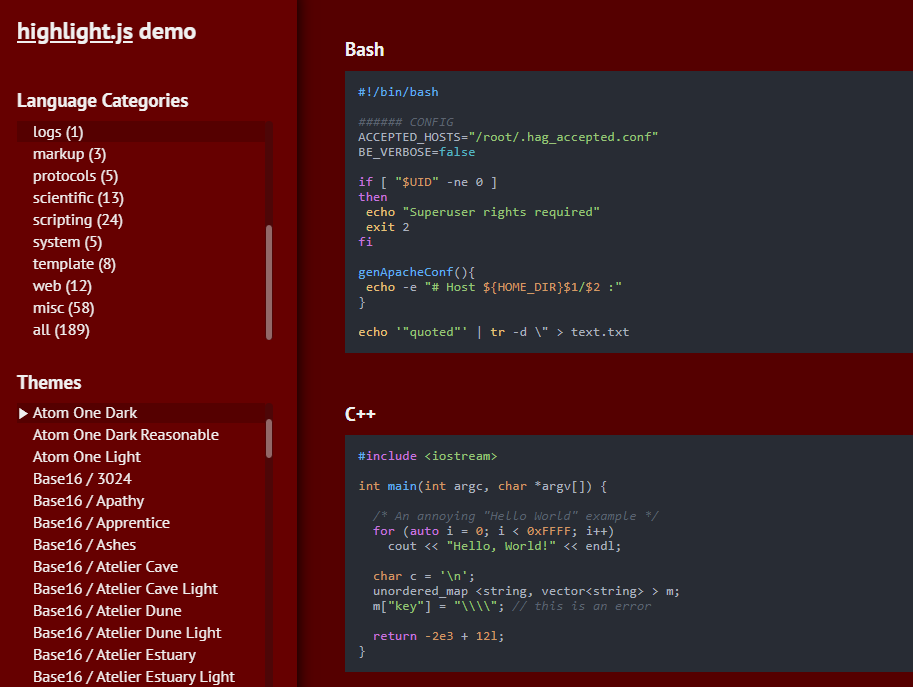Click the Themes heading

(49, 383)
